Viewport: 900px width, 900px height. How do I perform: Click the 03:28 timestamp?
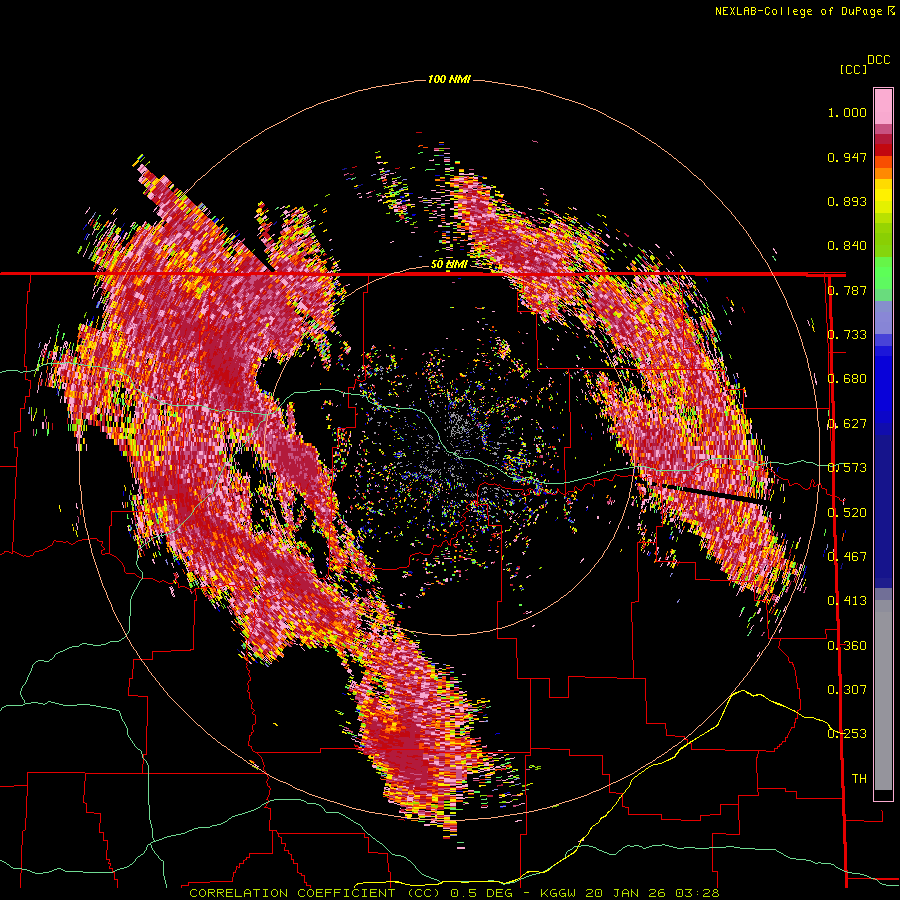tap(697, 893)
